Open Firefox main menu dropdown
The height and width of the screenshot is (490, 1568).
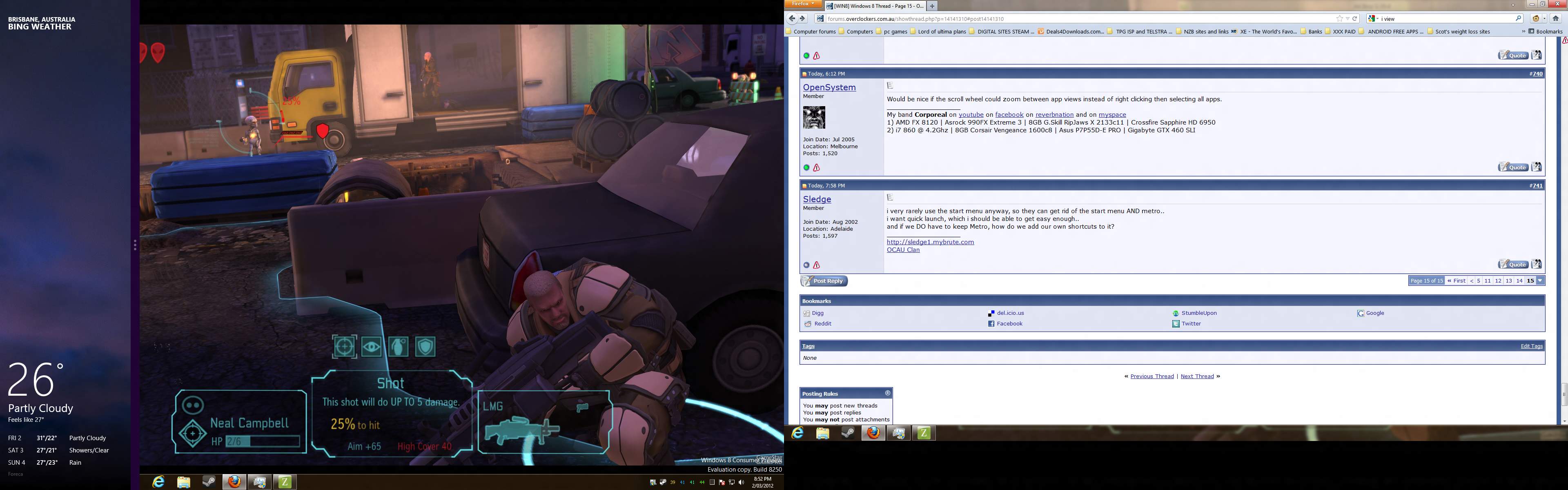coord(803,4)
